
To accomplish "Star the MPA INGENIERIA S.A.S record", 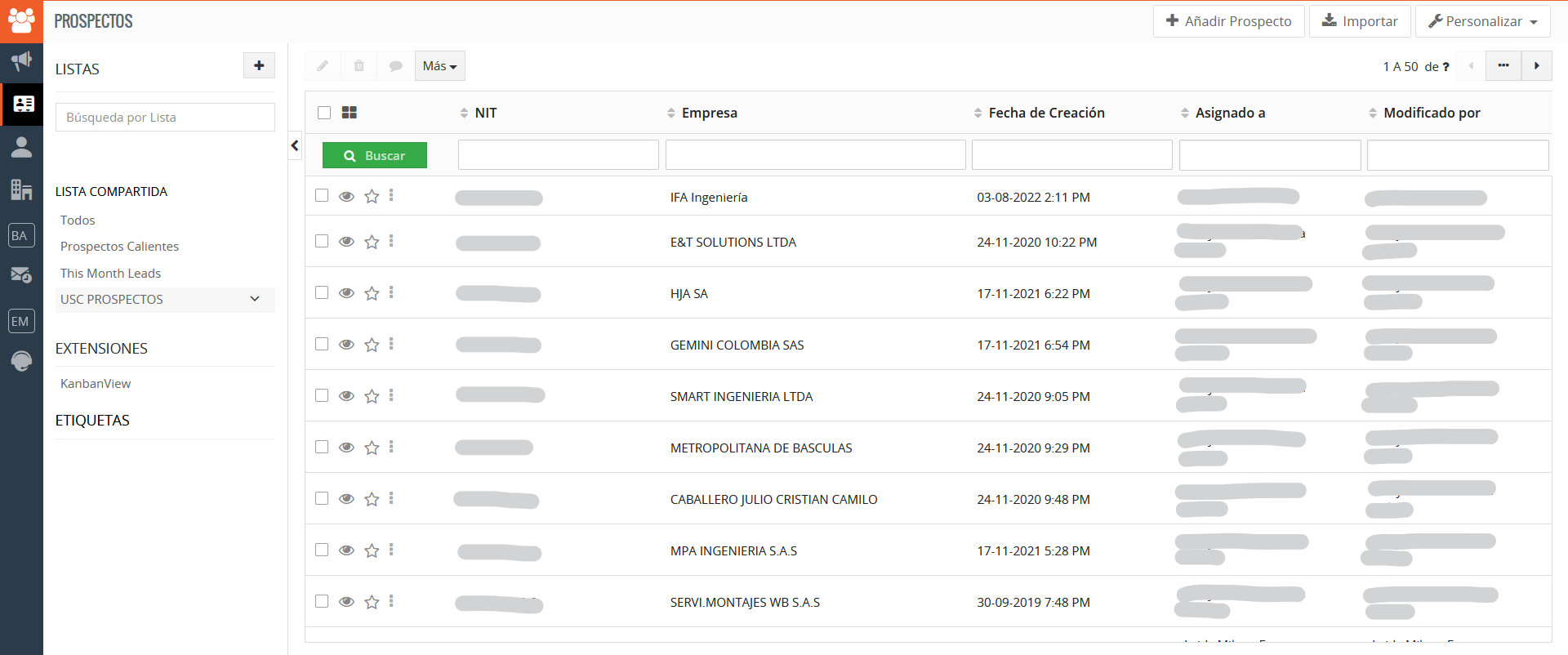I will pos(372,550).
